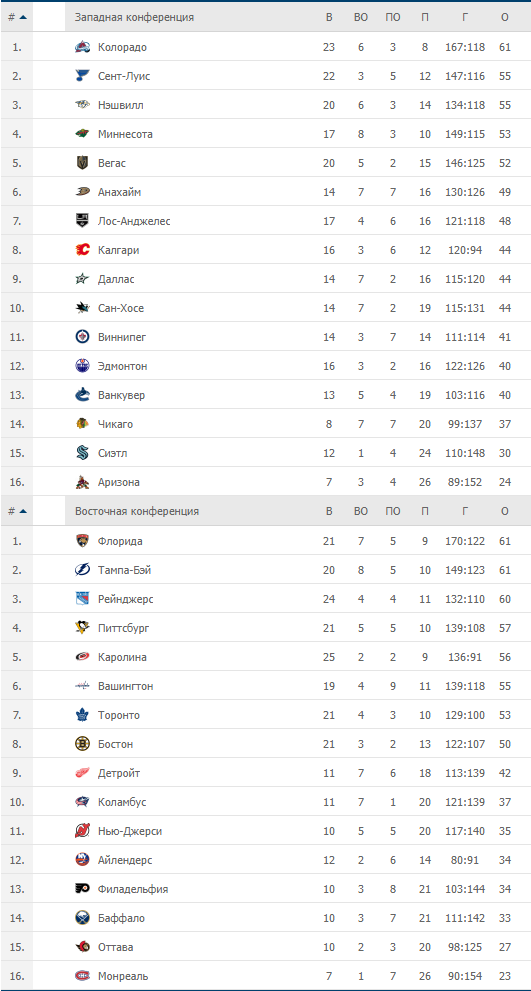Screen dimensions: 531x991
Task: Click the Colorado Avalanche team logo
Action: tap(82, 47)
